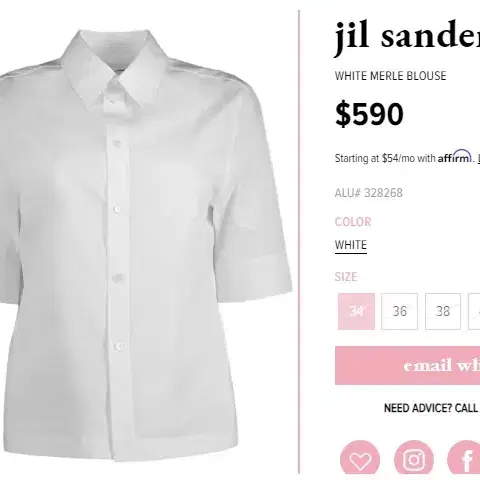This screenshot has height=480, width=480.
Task: Click the SIZE section label
Action: coord(346,277)
